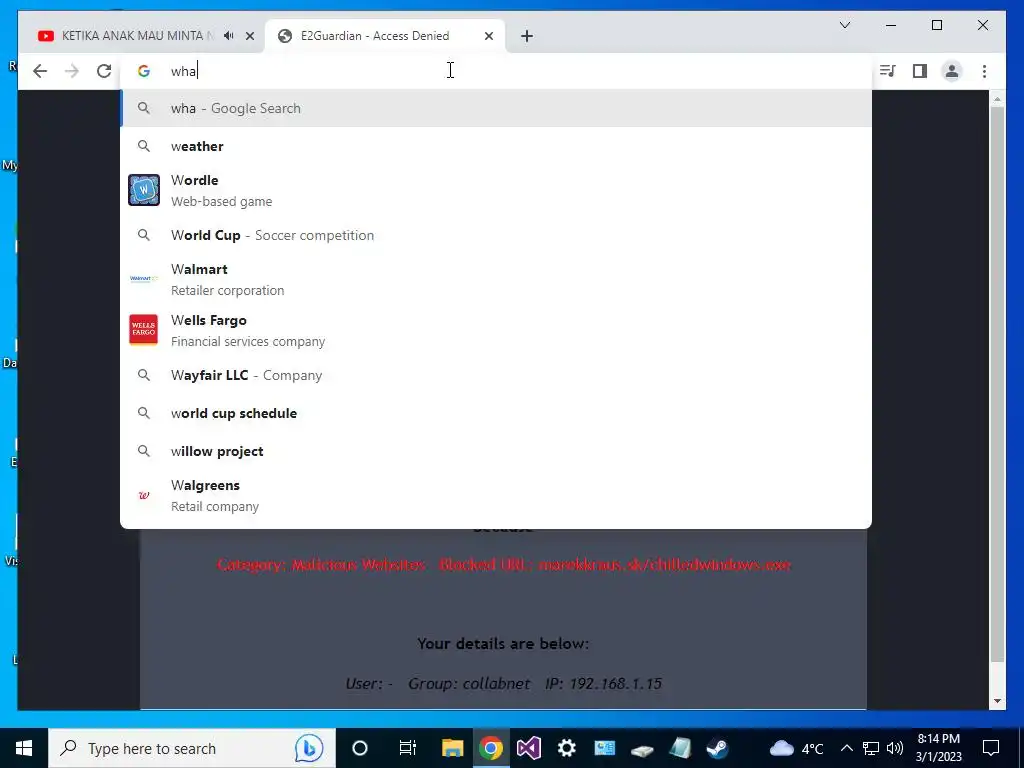The width and height of the screenshot is (1024, 768).
Task: Click the blocked URL category text
Action: [504, 564]
